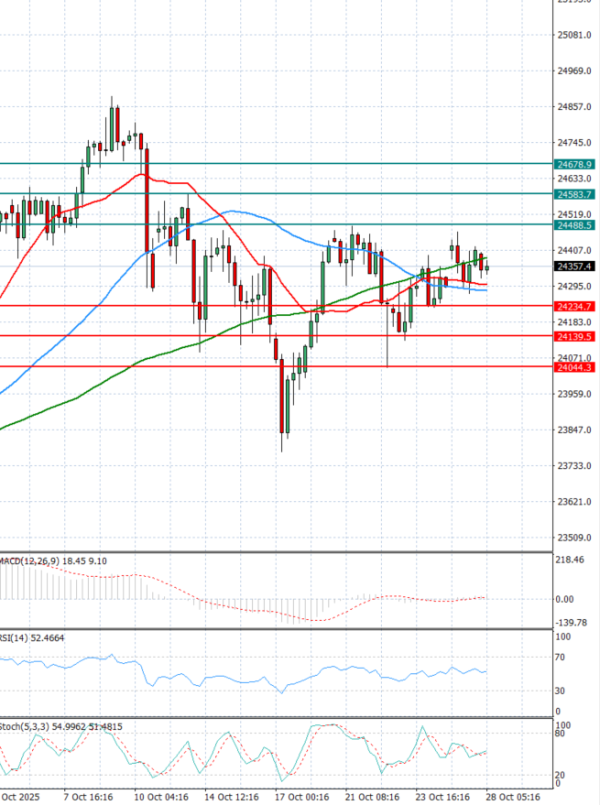Click the red 24139.5 support price tag
The image size is (600, 805).
(x=575, y=338)
